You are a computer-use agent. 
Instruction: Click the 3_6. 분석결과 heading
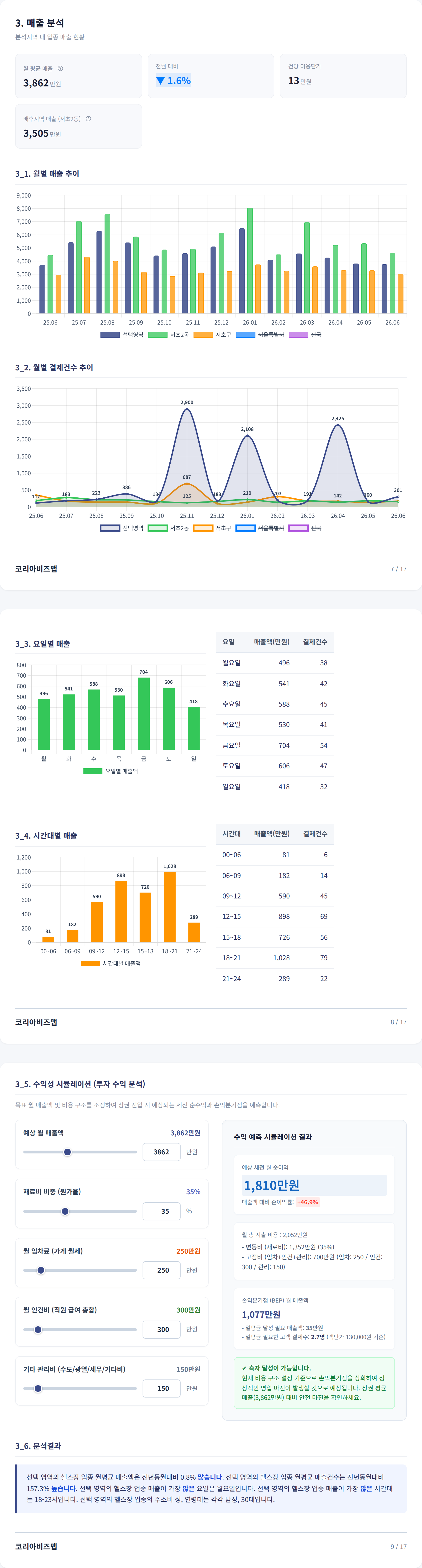click(38, 1446)
